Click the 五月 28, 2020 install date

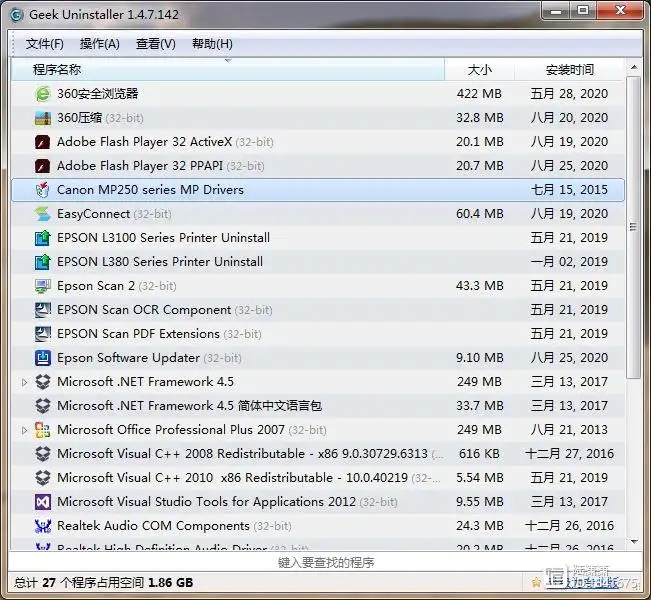569,94
